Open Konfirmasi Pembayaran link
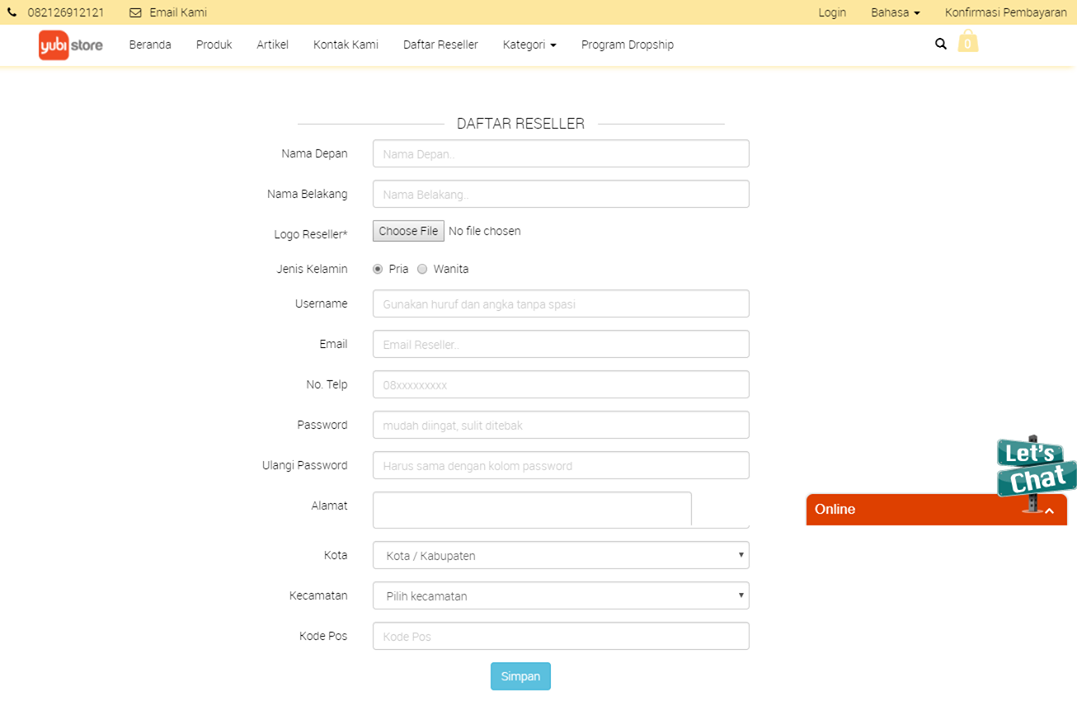The height and width of the screenshot is (720, 1077). (1006, 12)
